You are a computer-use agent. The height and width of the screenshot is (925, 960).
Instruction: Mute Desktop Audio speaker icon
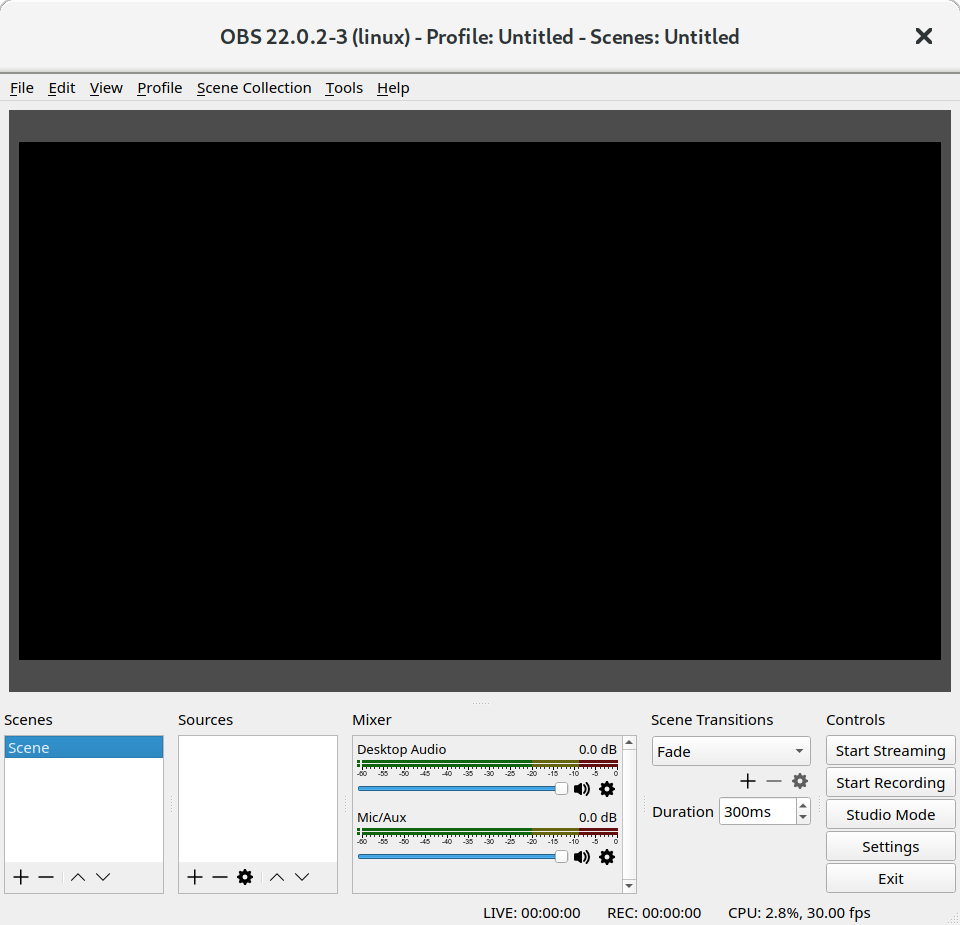(x=582, y=789)
